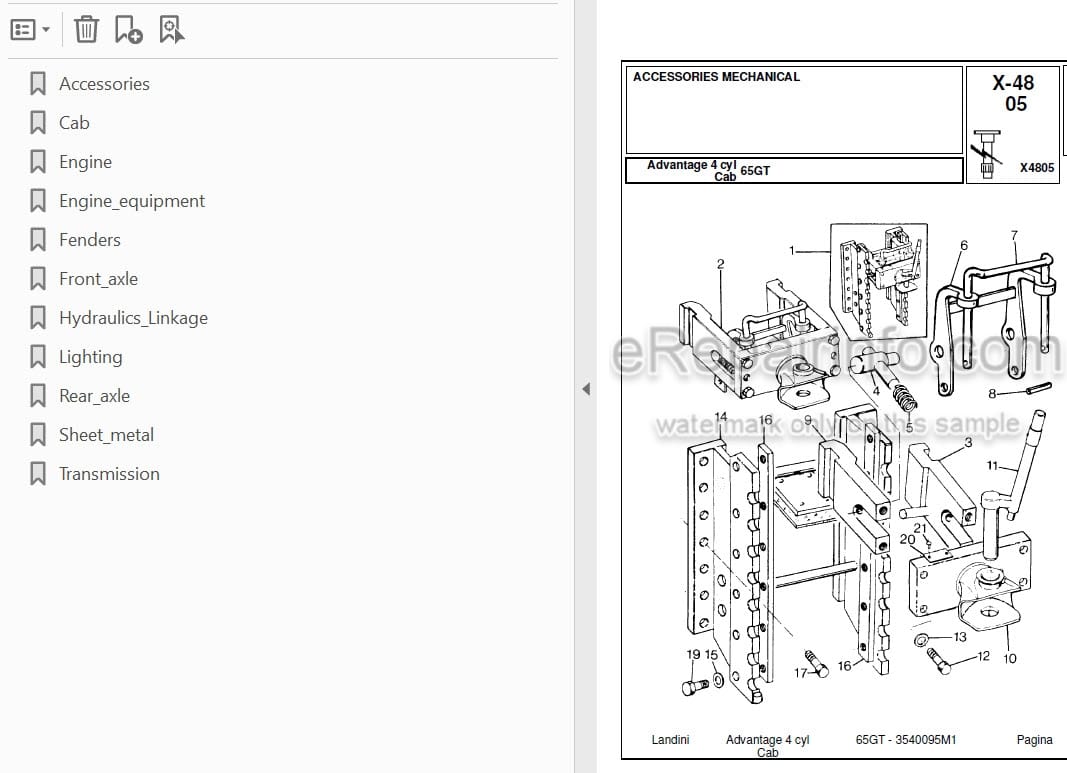
Task: Open the Sheet_metal bookmark
Action: tap(106, 435)
